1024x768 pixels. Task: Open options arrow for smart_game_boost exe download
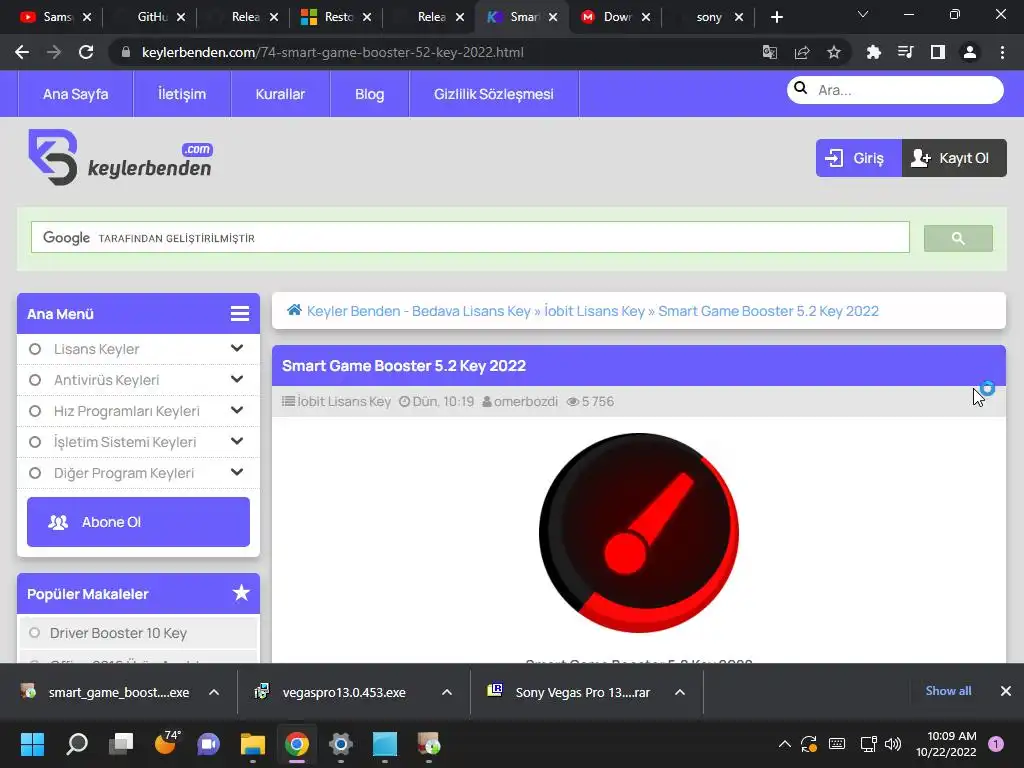coord(214,692)
